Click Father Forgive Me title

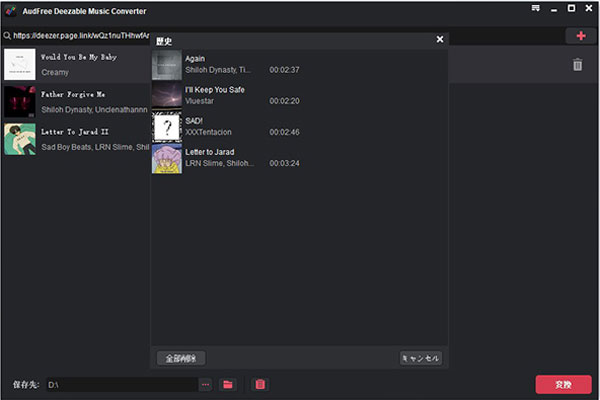coord(73,94)
